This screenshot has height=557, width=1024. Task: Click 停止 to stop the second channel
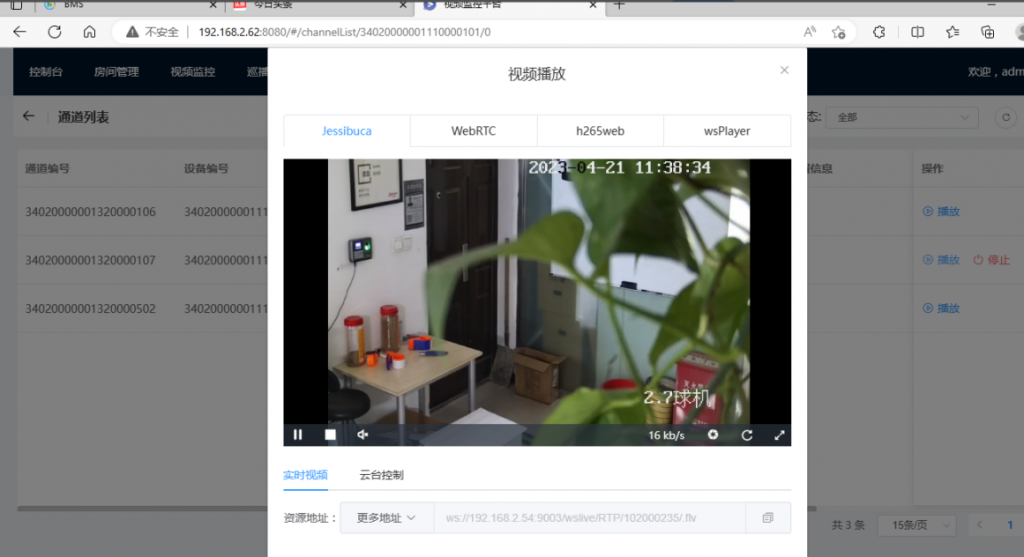(991, 260)
